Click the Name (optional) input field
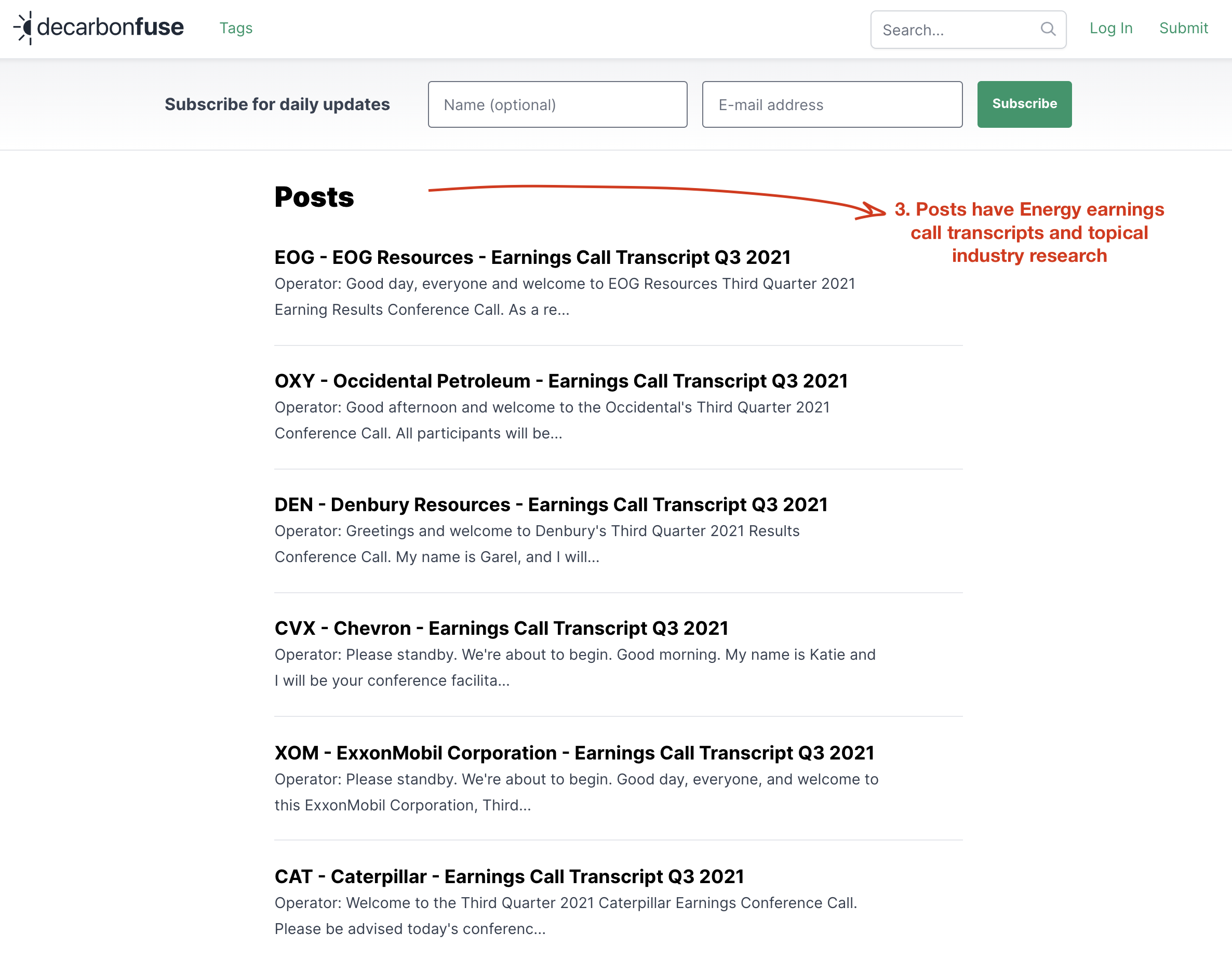Image resolution: width=1232 pixels, height=960 pixels. [x=557, y=105]
